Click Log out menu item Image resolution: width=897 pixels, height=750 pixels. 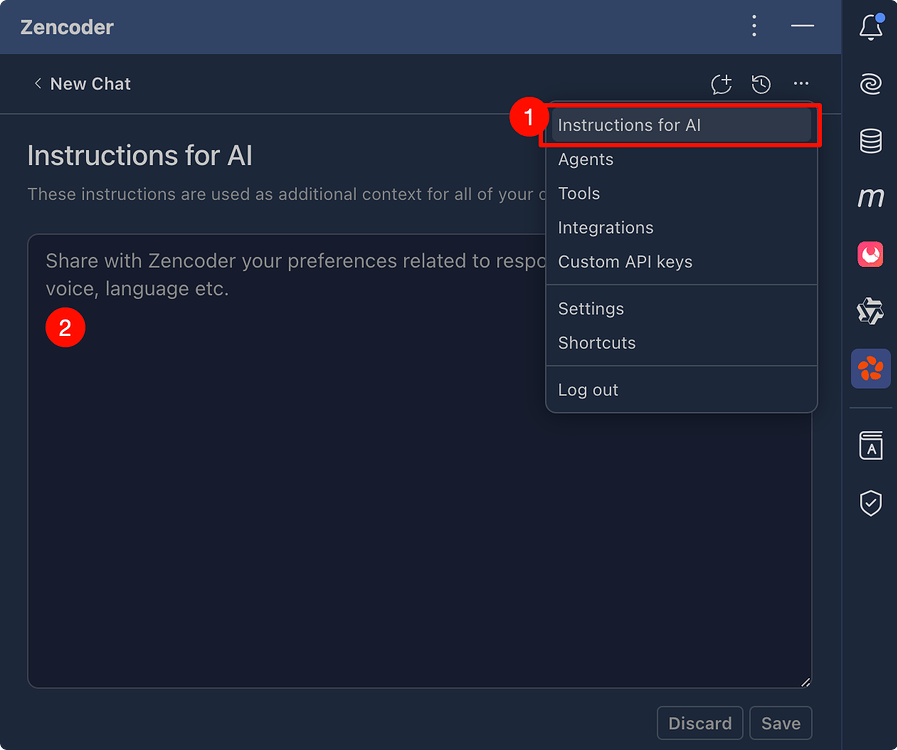click(681, 390)
